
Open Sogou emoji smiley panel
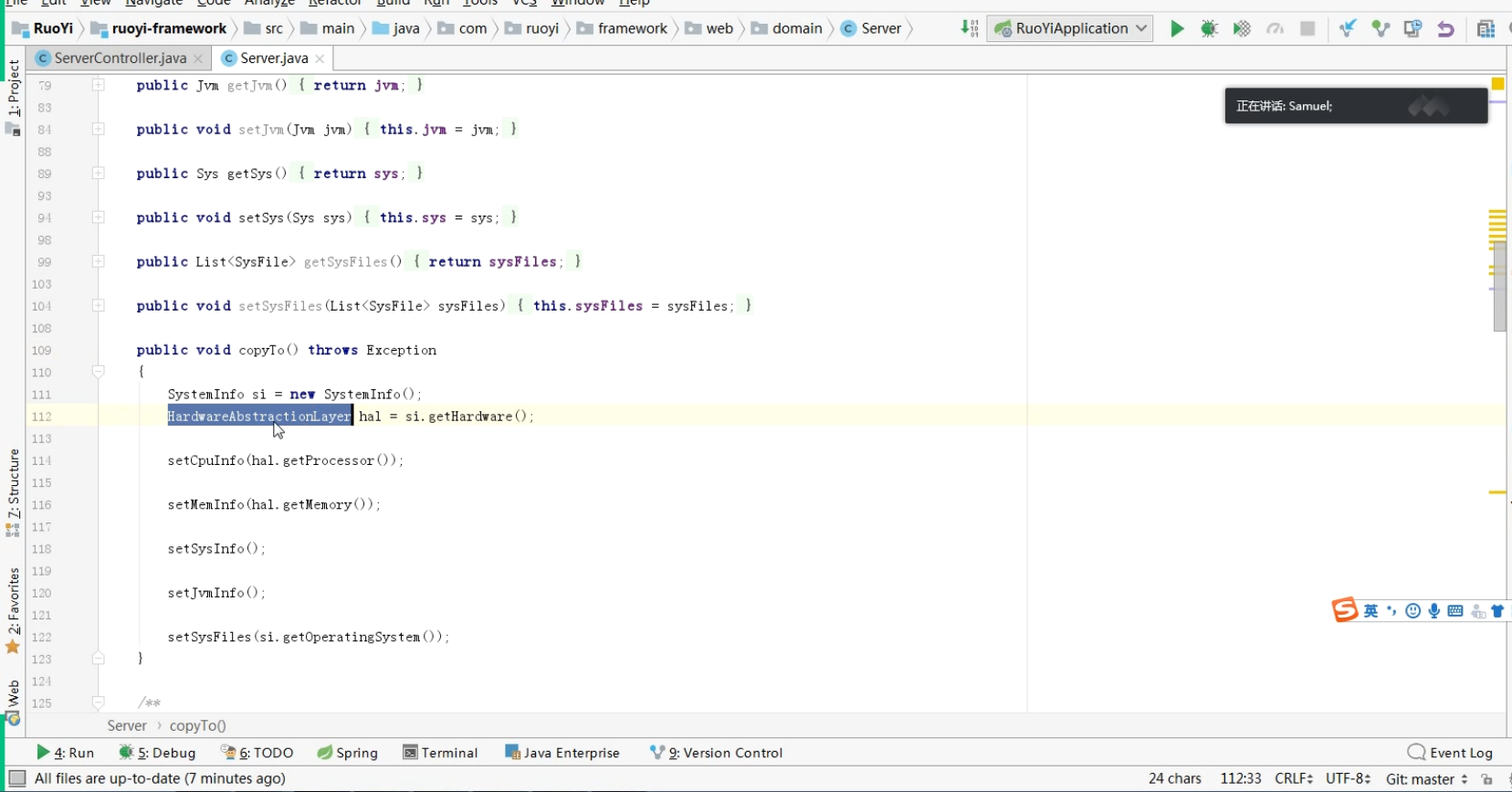[1413, 611]
